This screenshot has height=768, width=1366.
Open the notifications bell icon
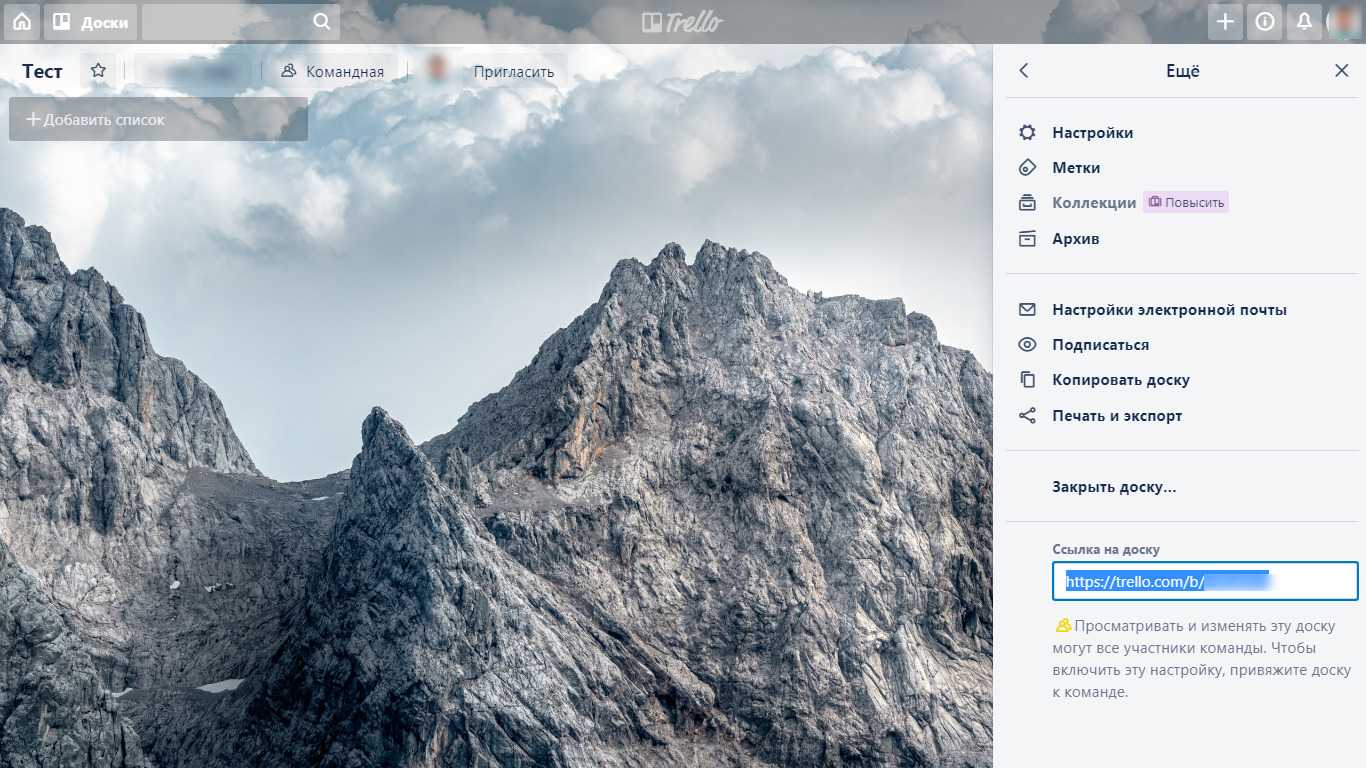[1304, 22]
